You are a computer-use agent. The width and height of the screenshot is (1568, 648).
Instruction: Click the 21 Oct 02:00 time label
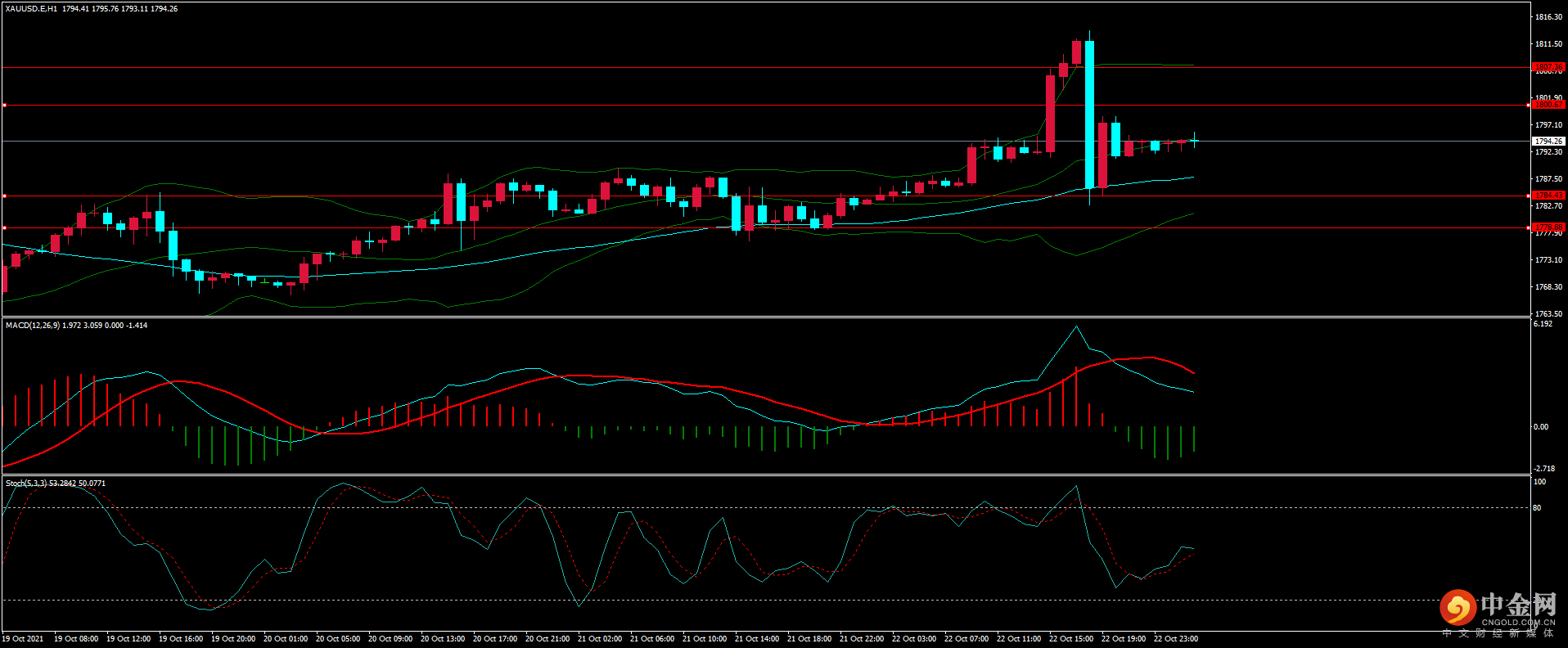click(x=600, y=638)
